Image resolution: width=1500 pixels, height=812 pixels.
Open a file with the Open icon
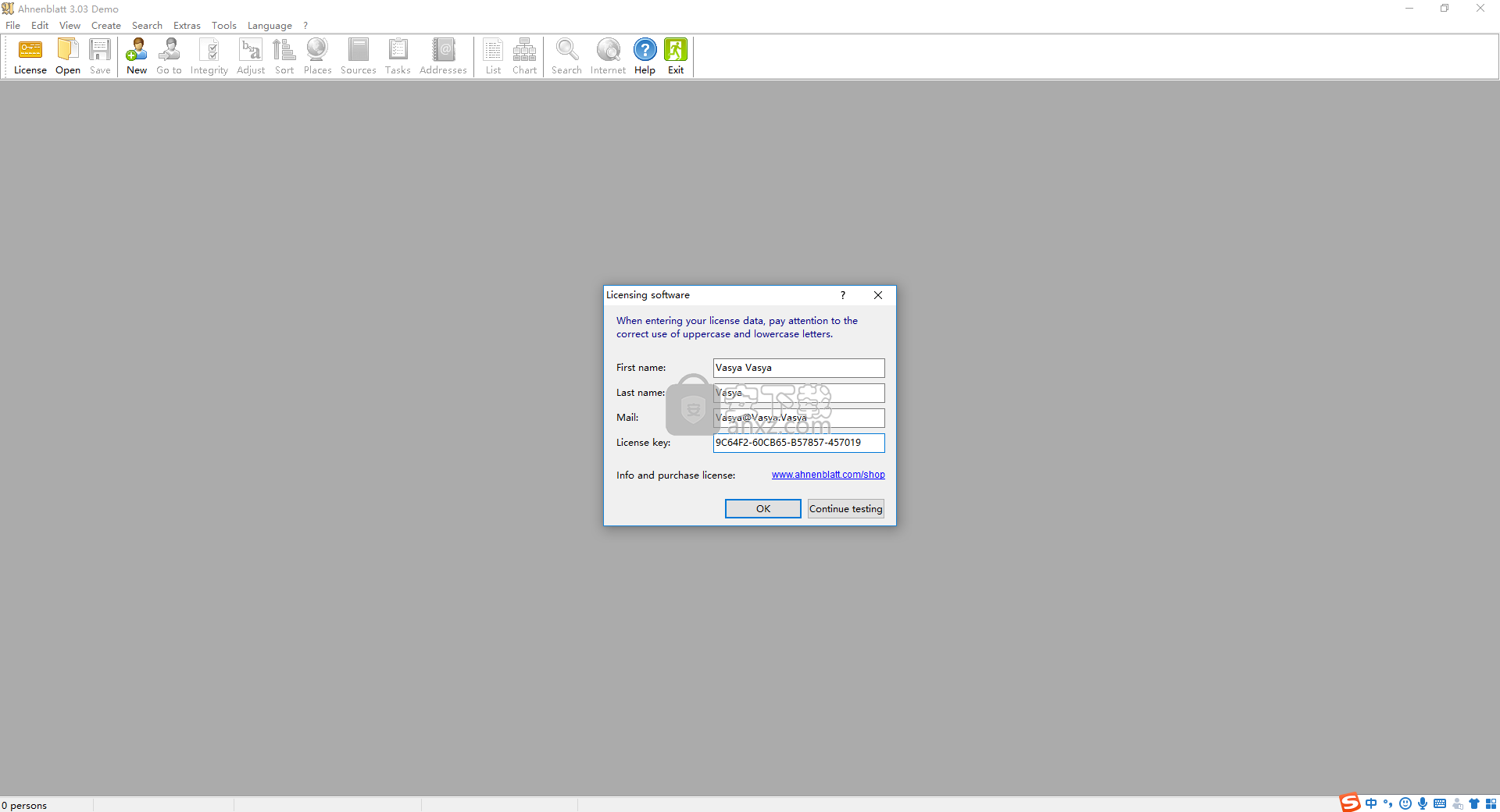coord(68,56)
